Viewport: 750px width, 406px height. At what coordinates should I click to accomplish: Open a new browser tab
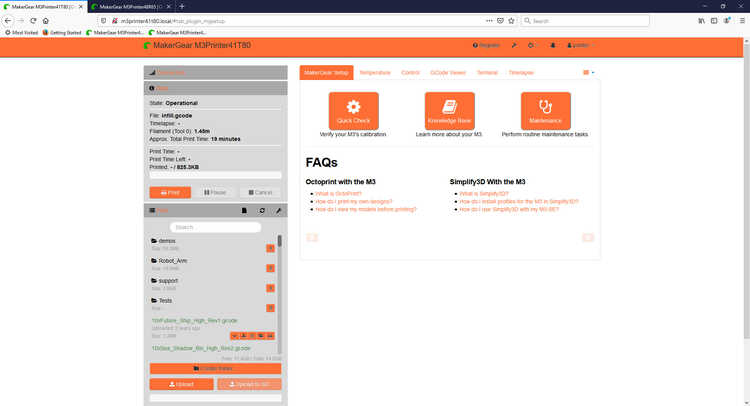pos(182,7)
